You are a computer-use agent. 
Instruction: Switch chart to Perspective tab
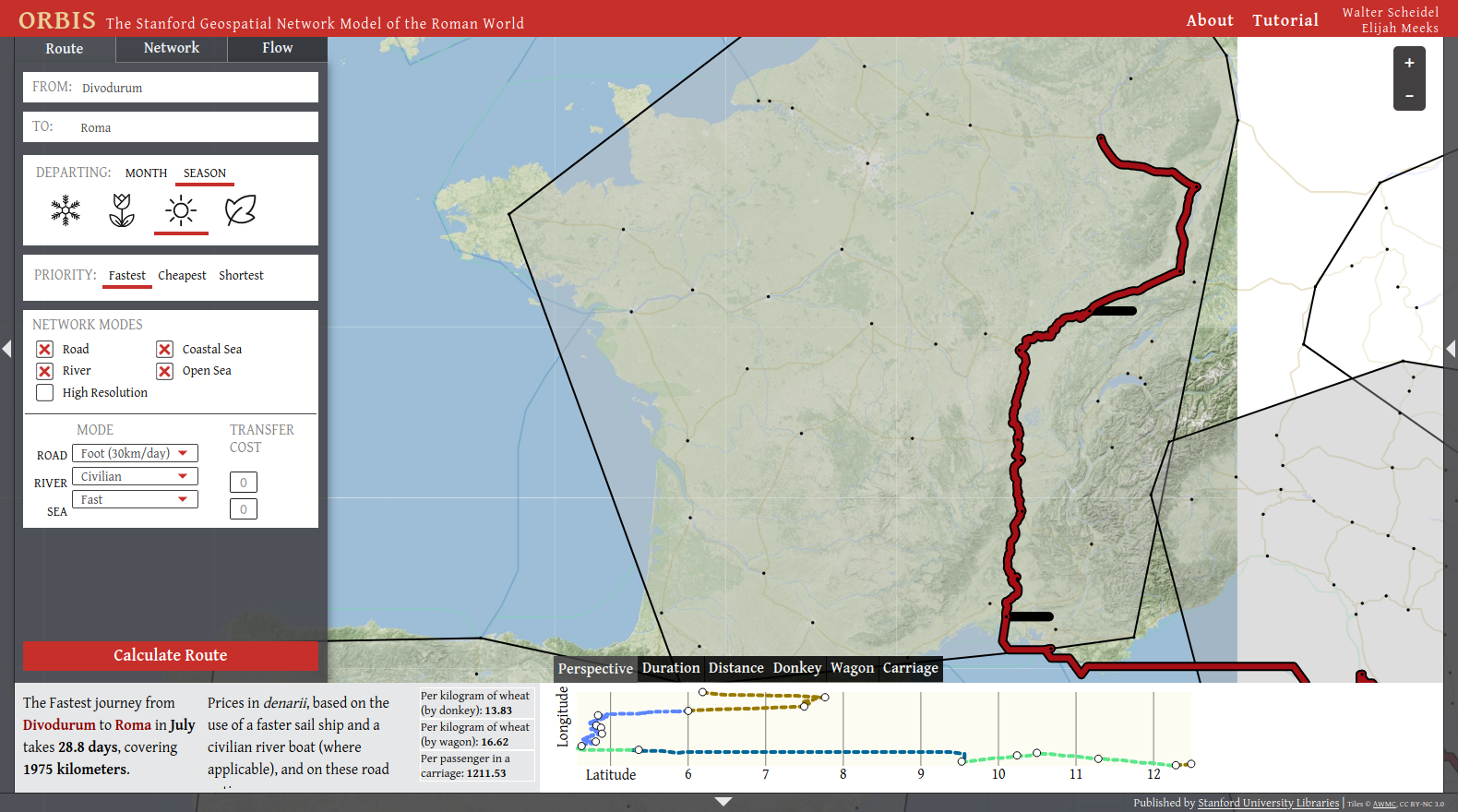[595, 668]
